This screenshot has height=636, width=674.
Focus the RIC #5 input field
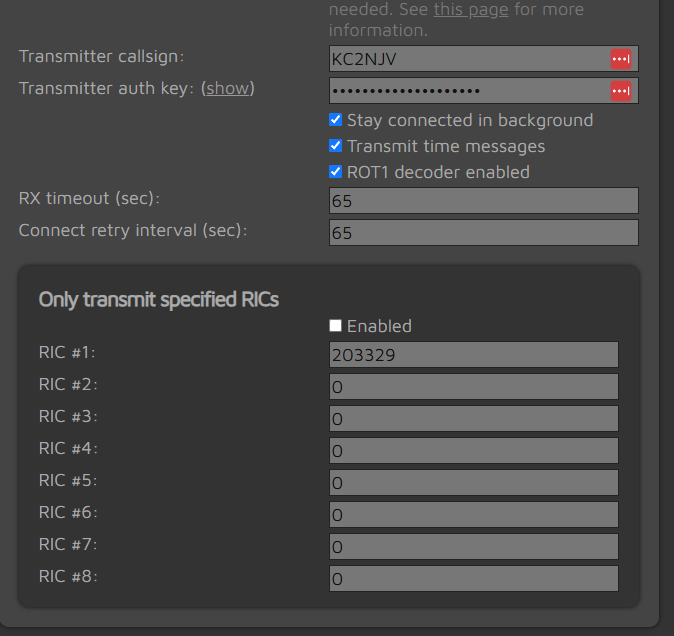tap(473, 483)
